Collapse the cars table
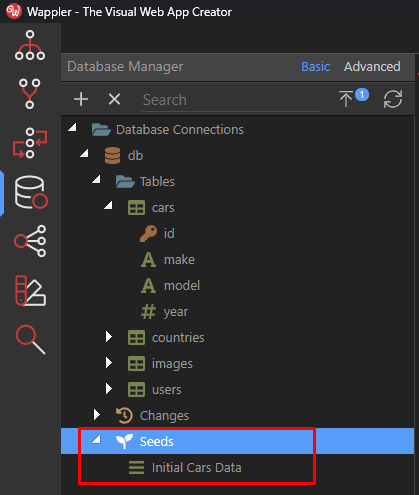 tap(108, 205)
